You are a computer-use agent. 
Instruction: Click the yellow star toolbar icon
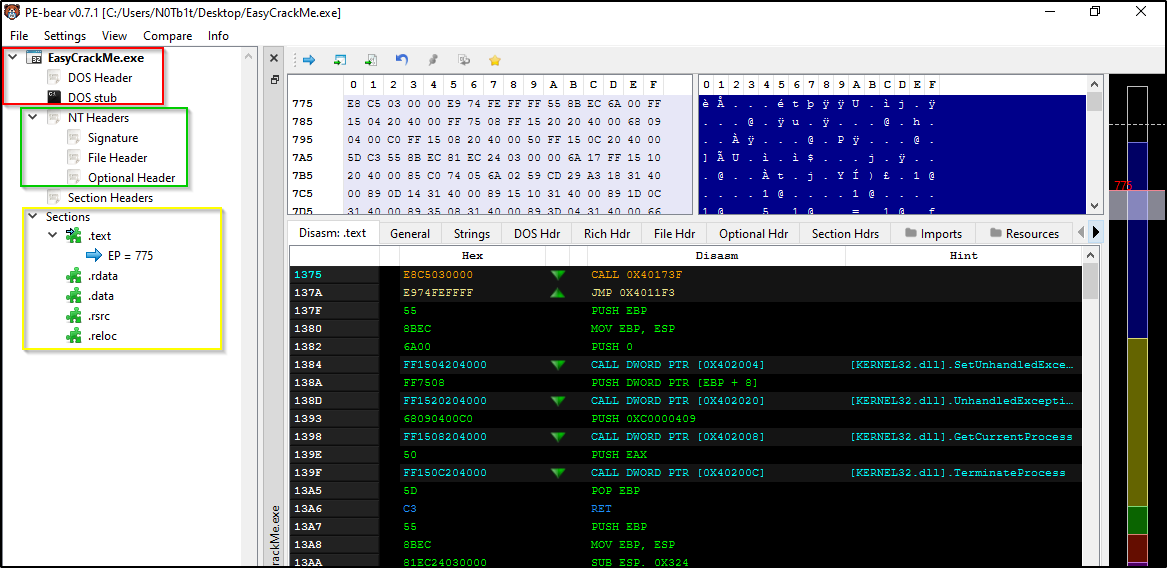tap(494, 60)
